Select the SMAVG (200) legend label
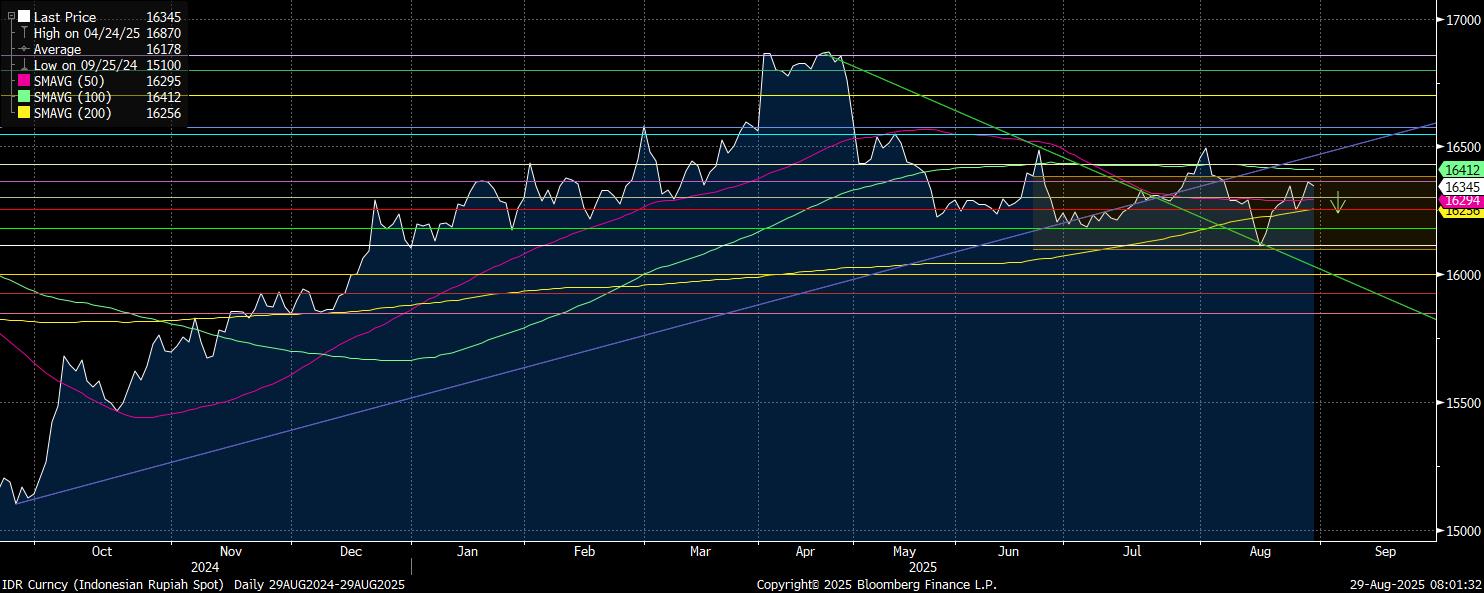The width and height of the screenshot is (1484, 593). 72,113
